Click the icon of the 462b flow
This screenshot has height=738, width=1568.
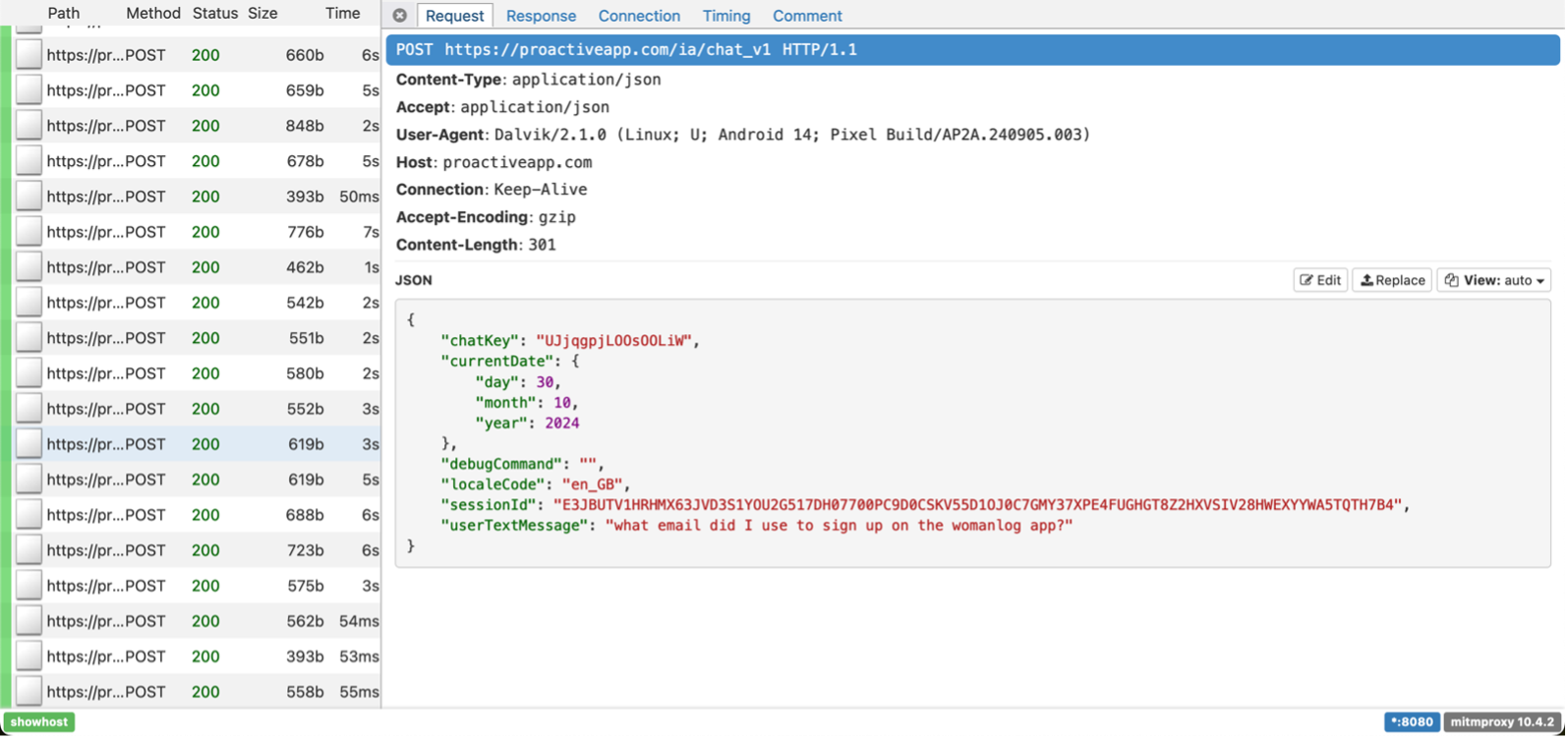(x=29, y=267)
